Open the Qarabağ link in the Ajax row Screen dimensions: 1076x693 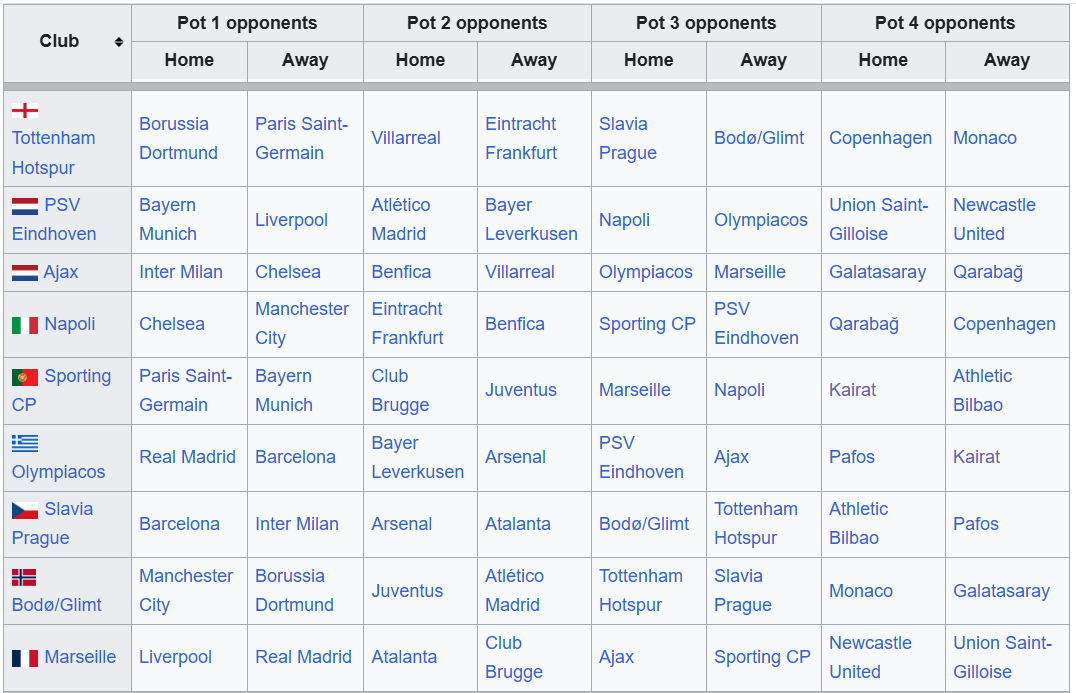pos(987,272)
